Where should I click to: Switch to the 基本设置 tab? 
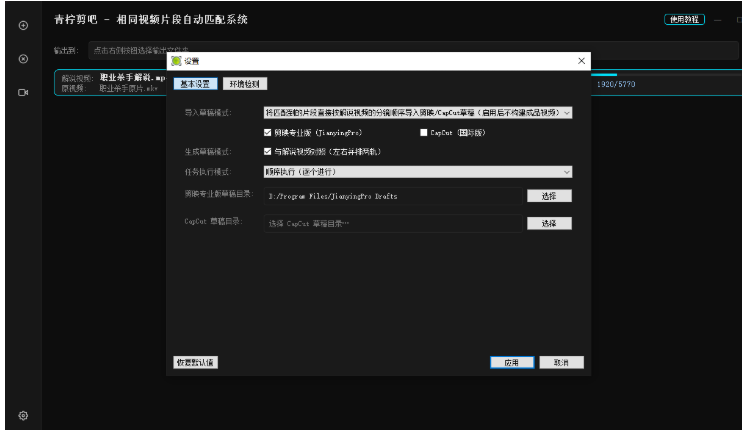tap(195, 84)
